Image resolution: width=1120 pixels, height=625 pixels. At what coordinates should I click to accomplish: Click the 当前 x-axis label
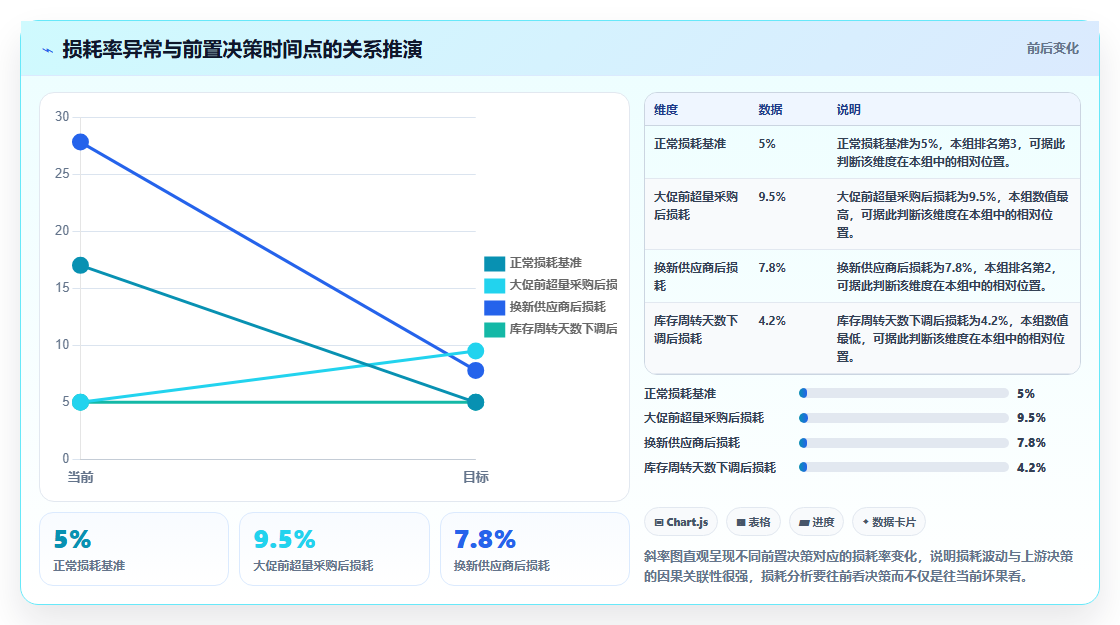pyautogui.click(x=81, y=477)
